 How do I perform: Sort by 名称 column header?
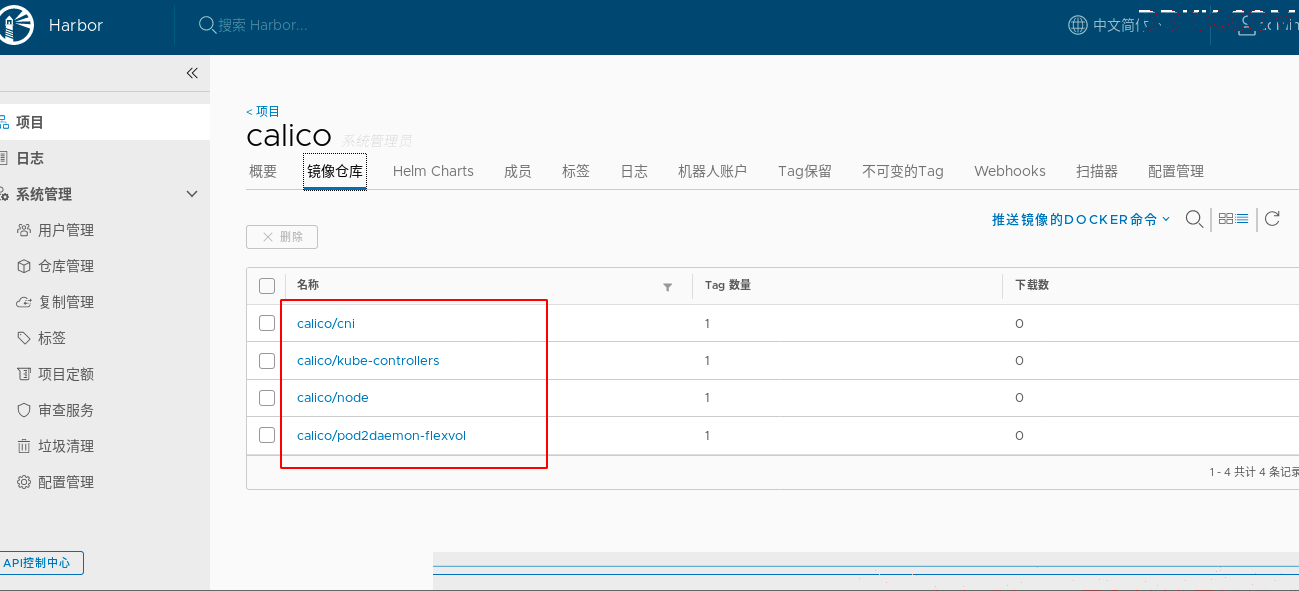(x=308, y=285)
